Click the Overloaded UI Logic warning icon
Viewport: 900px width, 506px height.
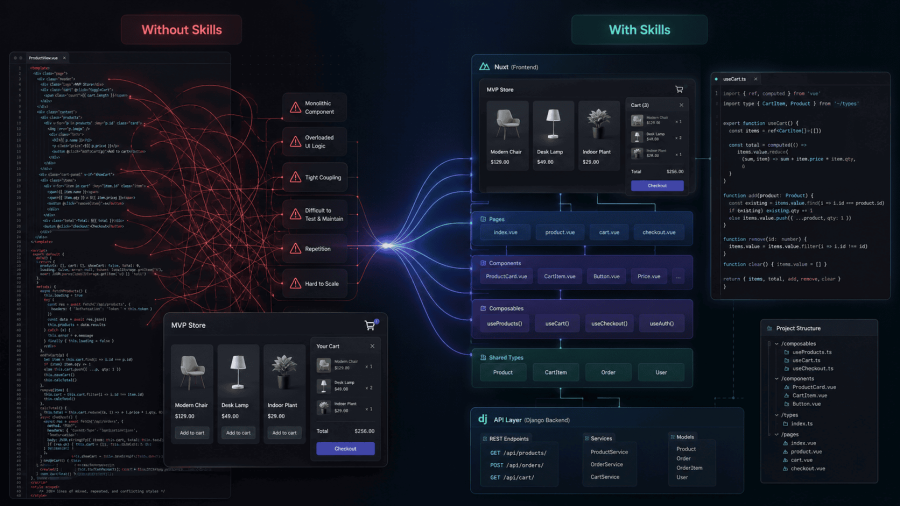[296, 142]
